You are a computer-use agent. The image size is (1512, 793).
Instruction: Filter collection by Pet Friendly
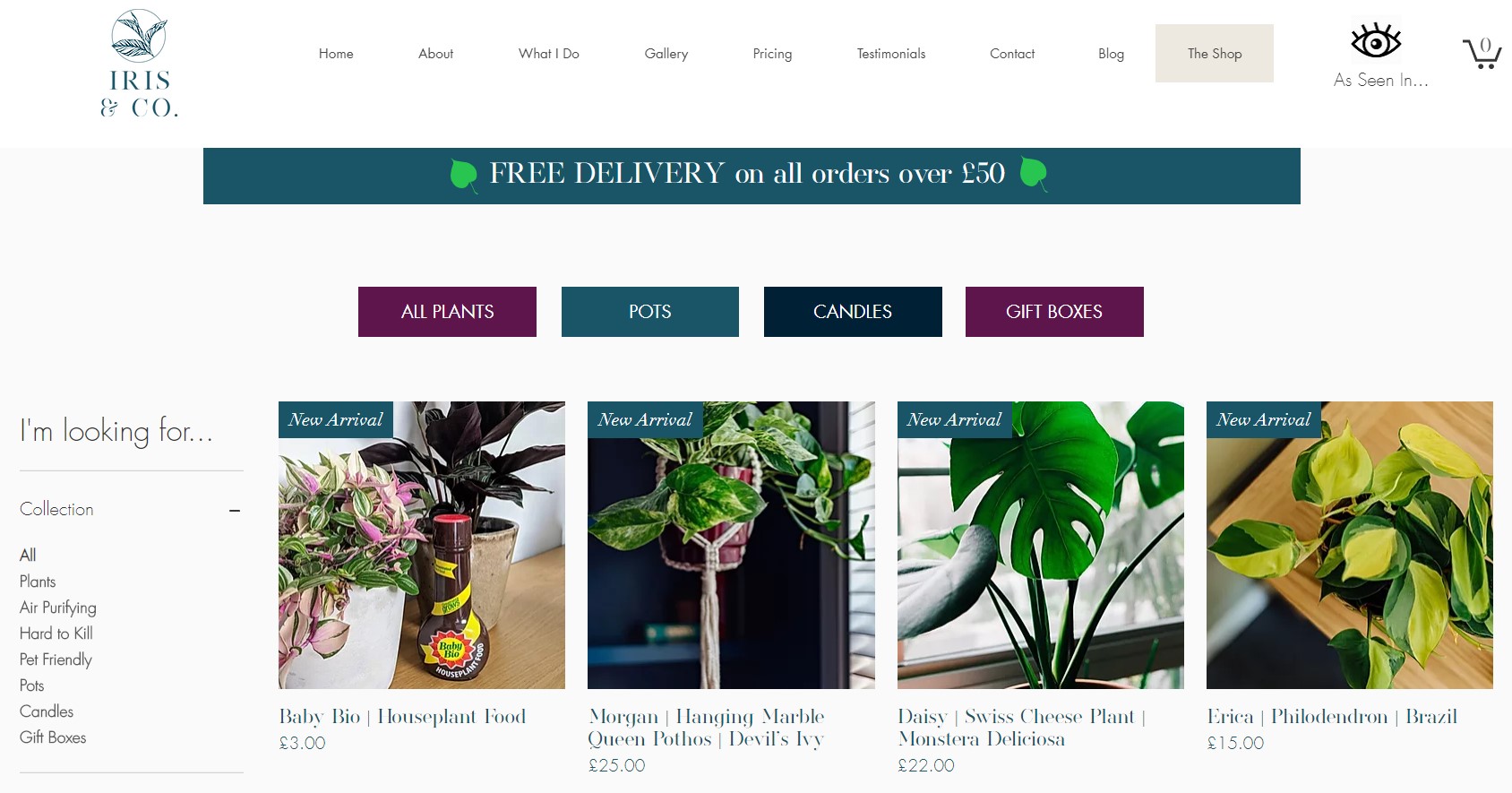point(56,659)
